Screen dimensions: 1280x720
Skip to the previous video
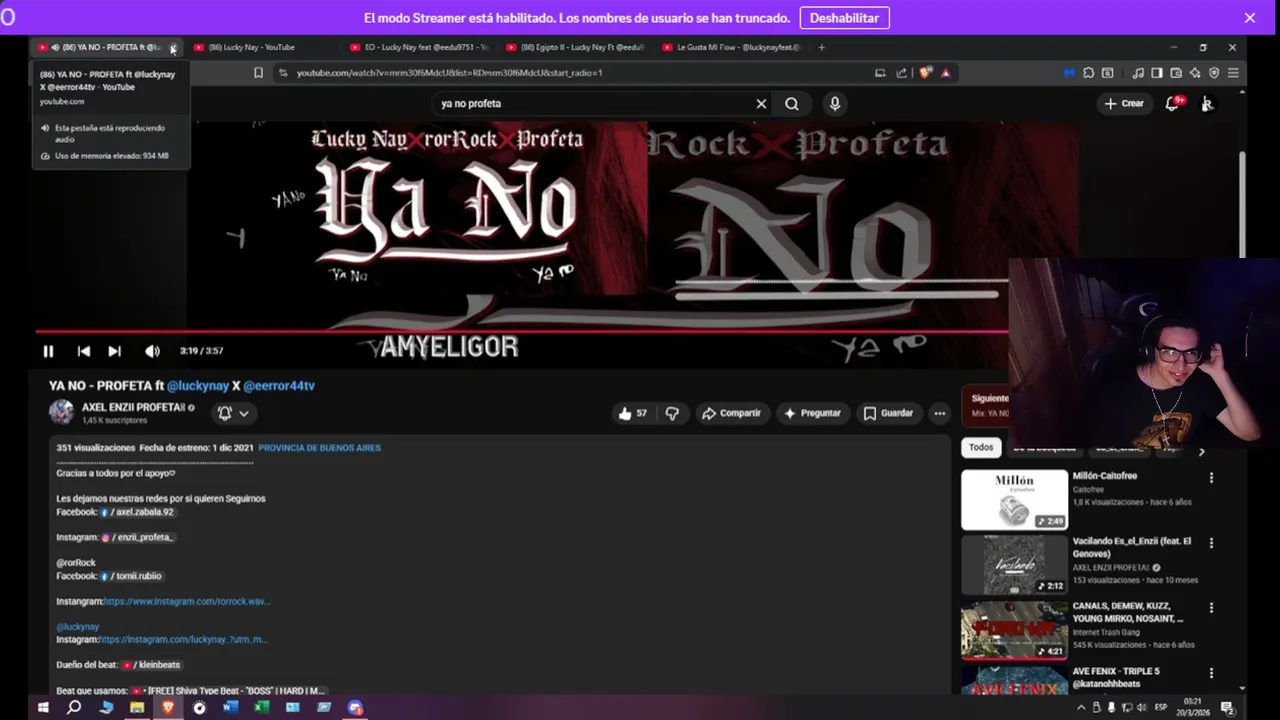click(84, 351)
